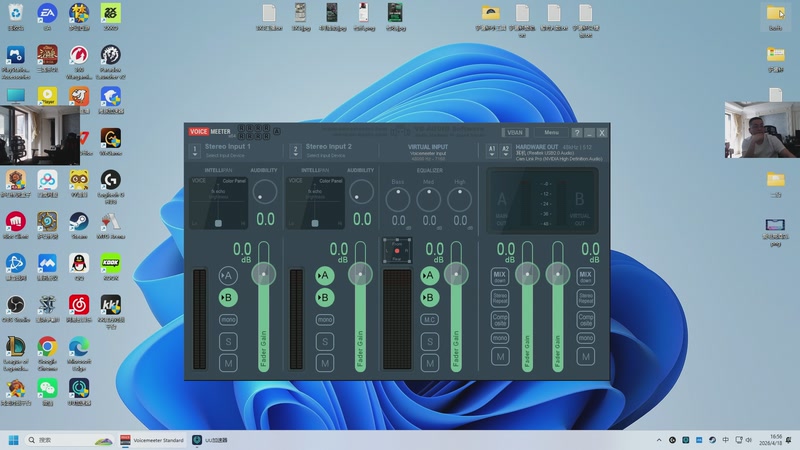Open A2 hardware output device dropdown

[505, 151]
